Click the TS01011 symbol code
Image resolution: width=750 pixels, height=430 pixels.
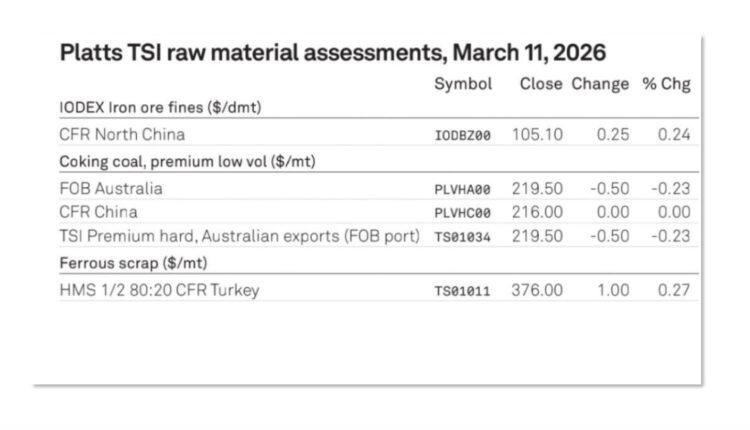(463, 291)
